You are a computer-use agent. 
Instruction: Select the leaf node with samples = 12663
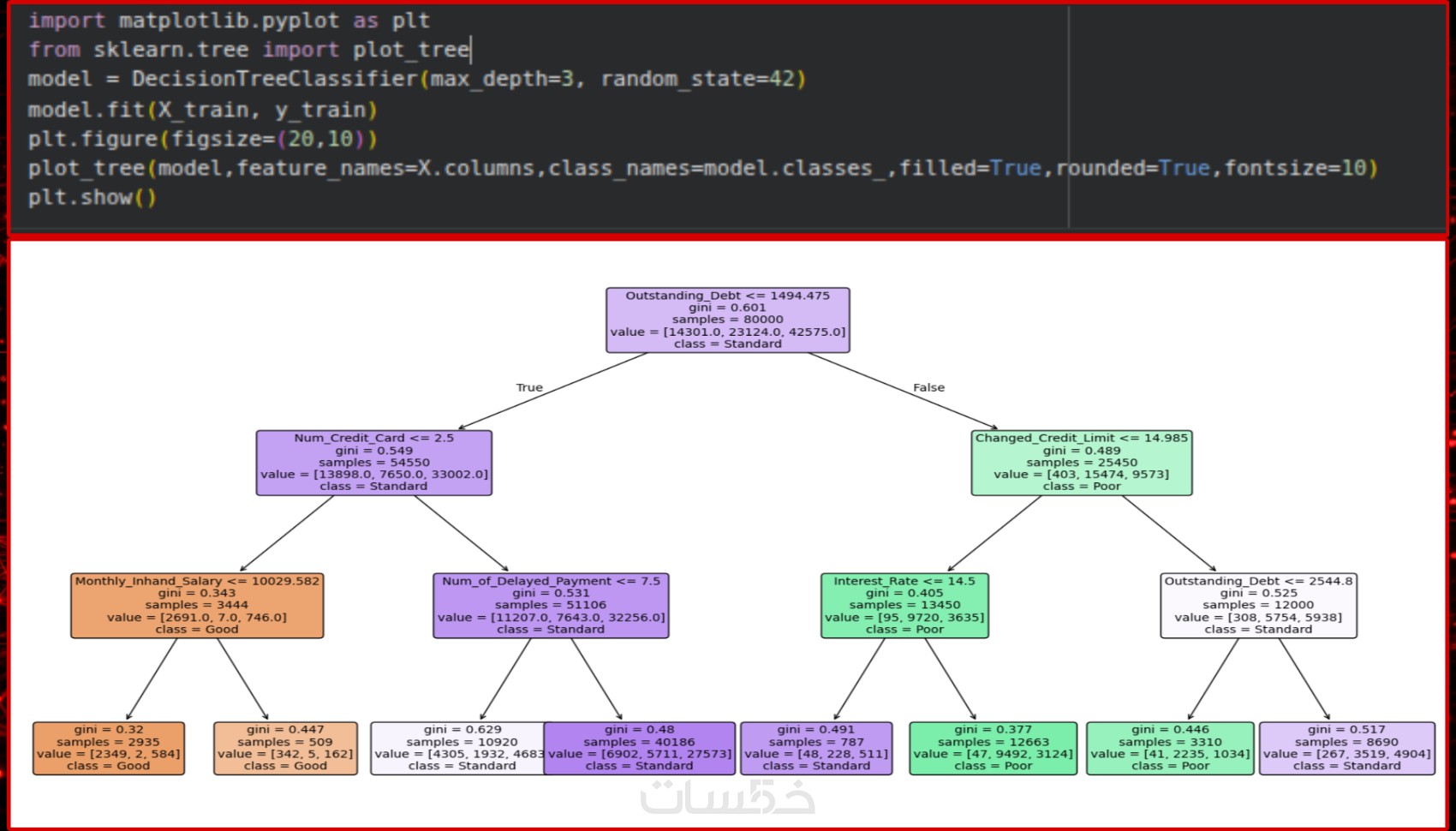pos(994,748)
